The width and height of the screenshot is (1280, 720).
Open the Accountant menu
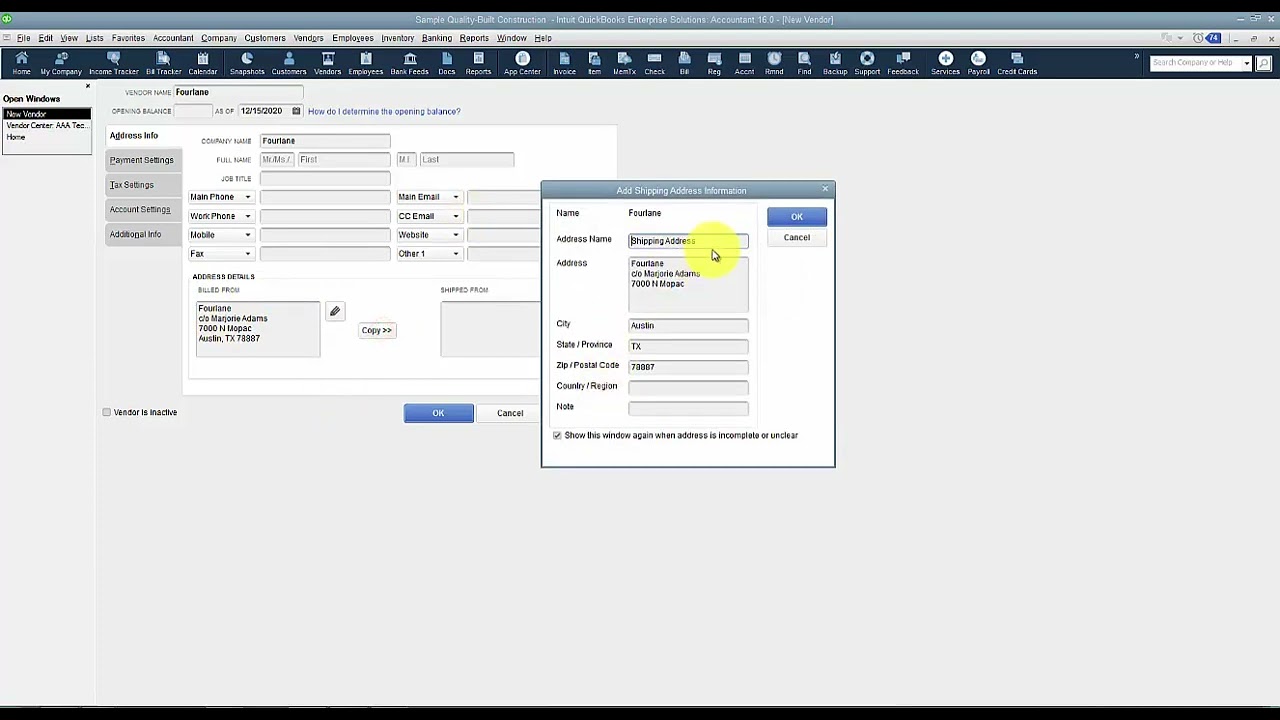tap(173, 38)
